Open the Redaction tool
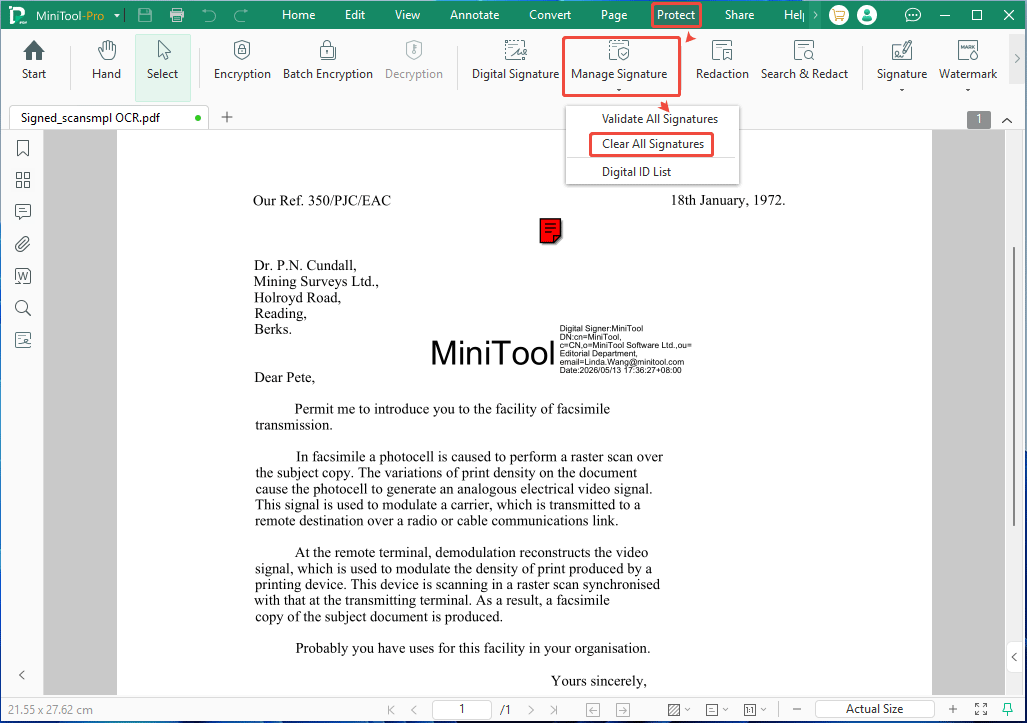1027x723 pixels. click(722, 61)
